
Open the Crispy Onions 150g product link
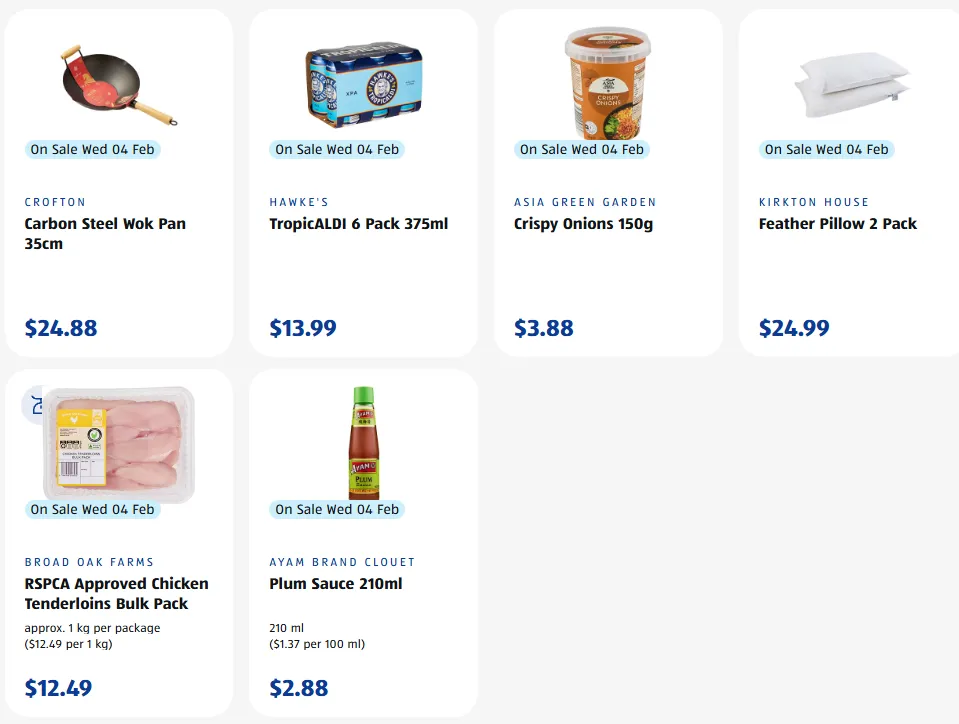click(x=583, y=224)
